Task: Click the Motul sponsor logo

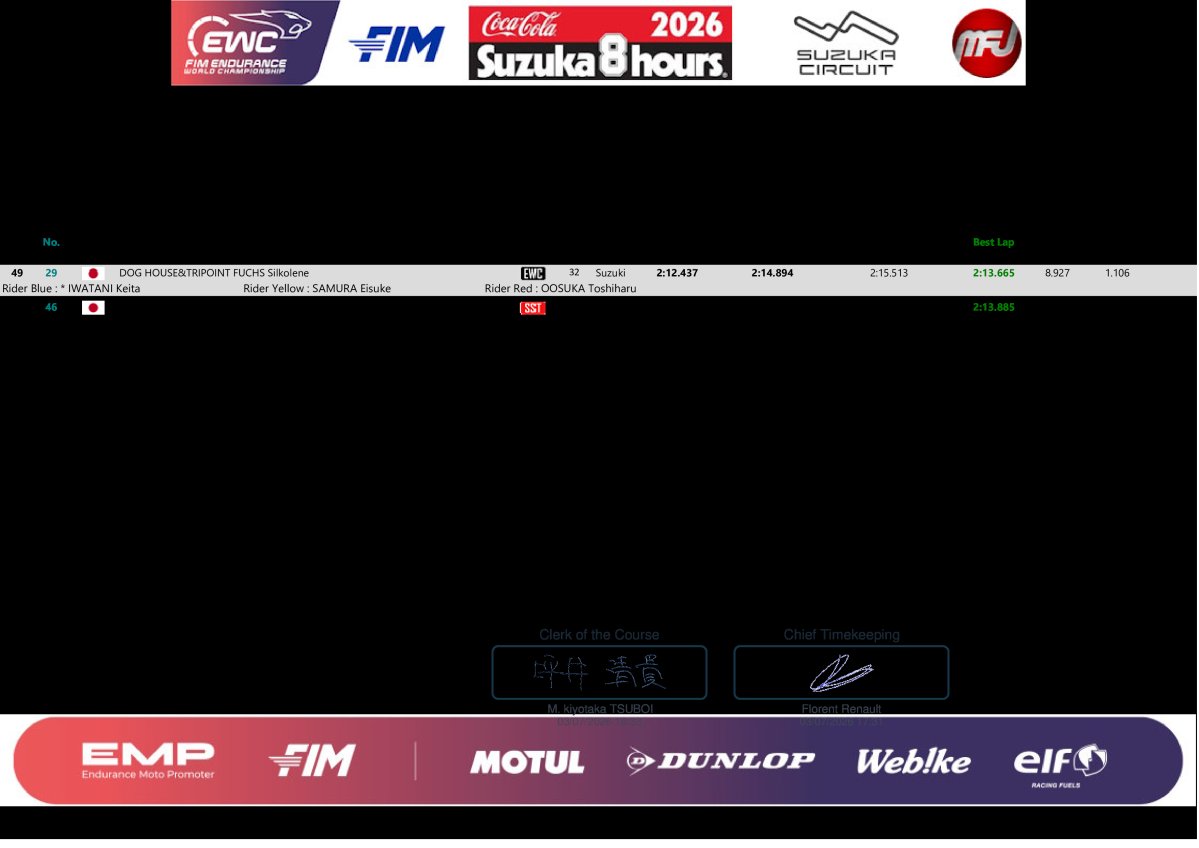Action: pos(528,762)
